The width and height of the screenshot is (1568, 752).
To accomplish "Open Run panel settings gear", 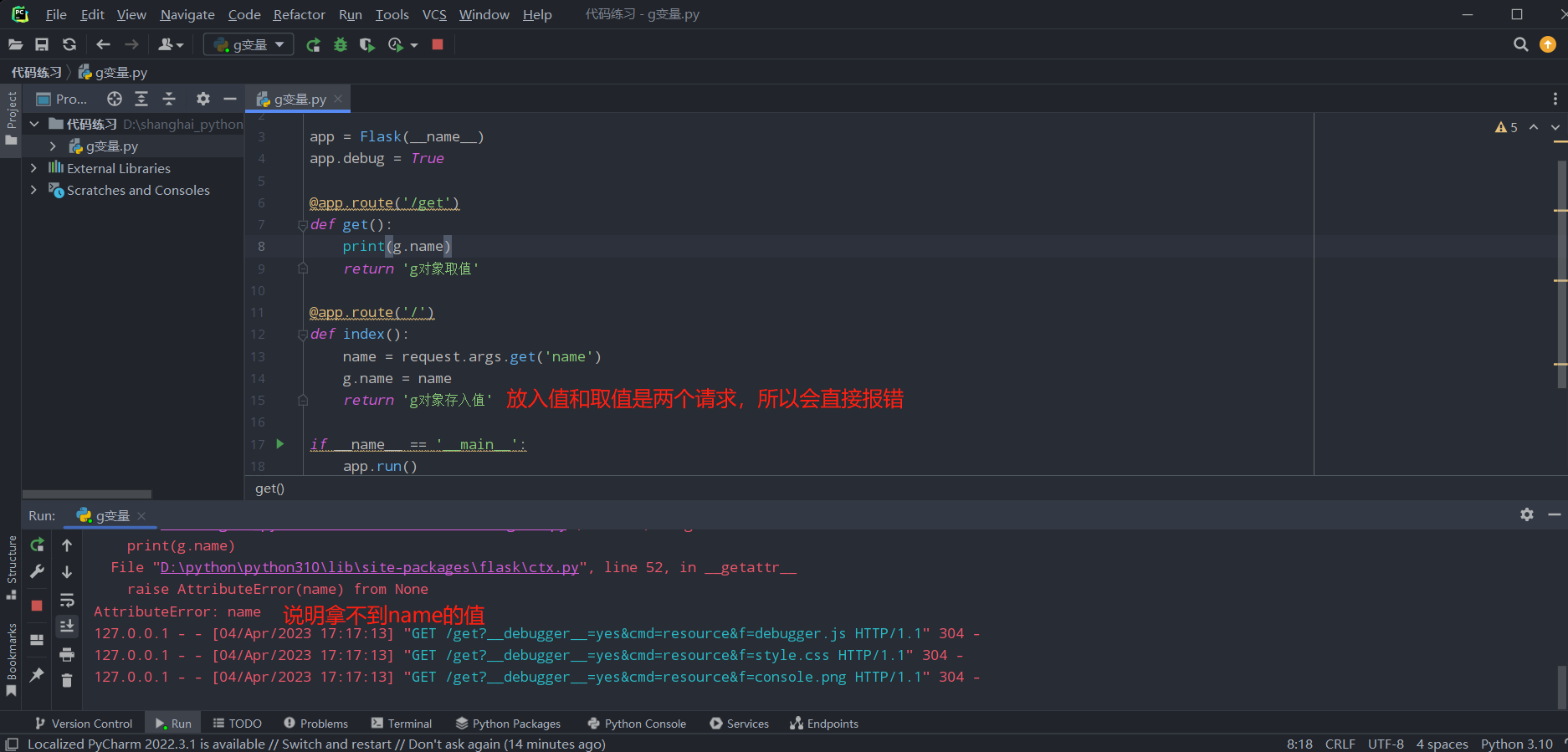I will click(1527, 514).
